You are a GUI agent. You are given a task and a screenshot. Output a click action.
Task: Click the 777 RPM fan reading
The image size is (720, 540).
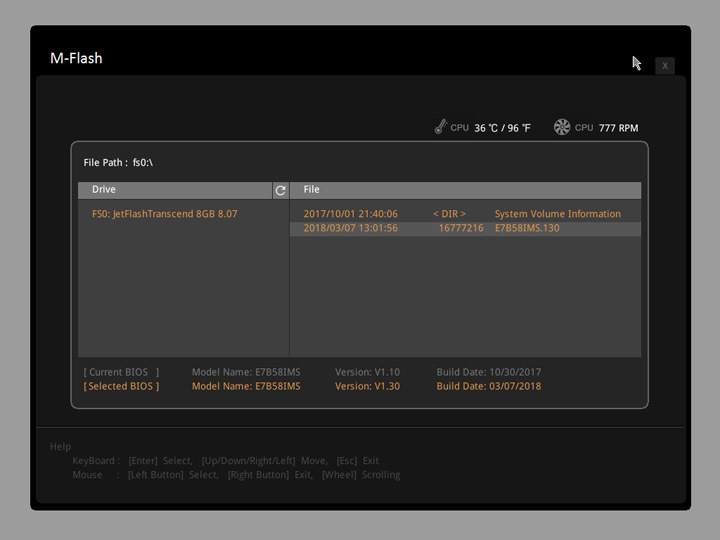pyautogui.click(x=618, y=128)
